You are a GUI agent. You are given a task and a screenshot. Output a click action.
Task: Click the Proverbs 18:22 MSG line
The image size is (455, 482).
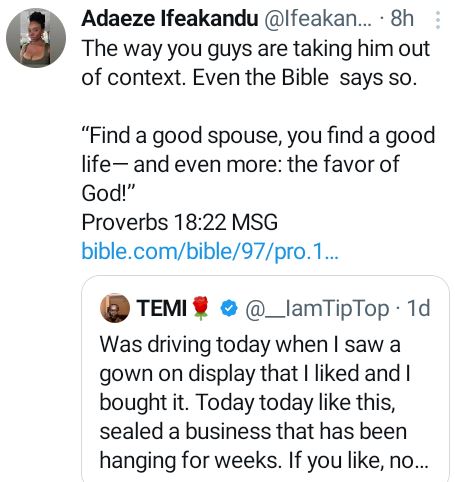click(x=179, y=222)
